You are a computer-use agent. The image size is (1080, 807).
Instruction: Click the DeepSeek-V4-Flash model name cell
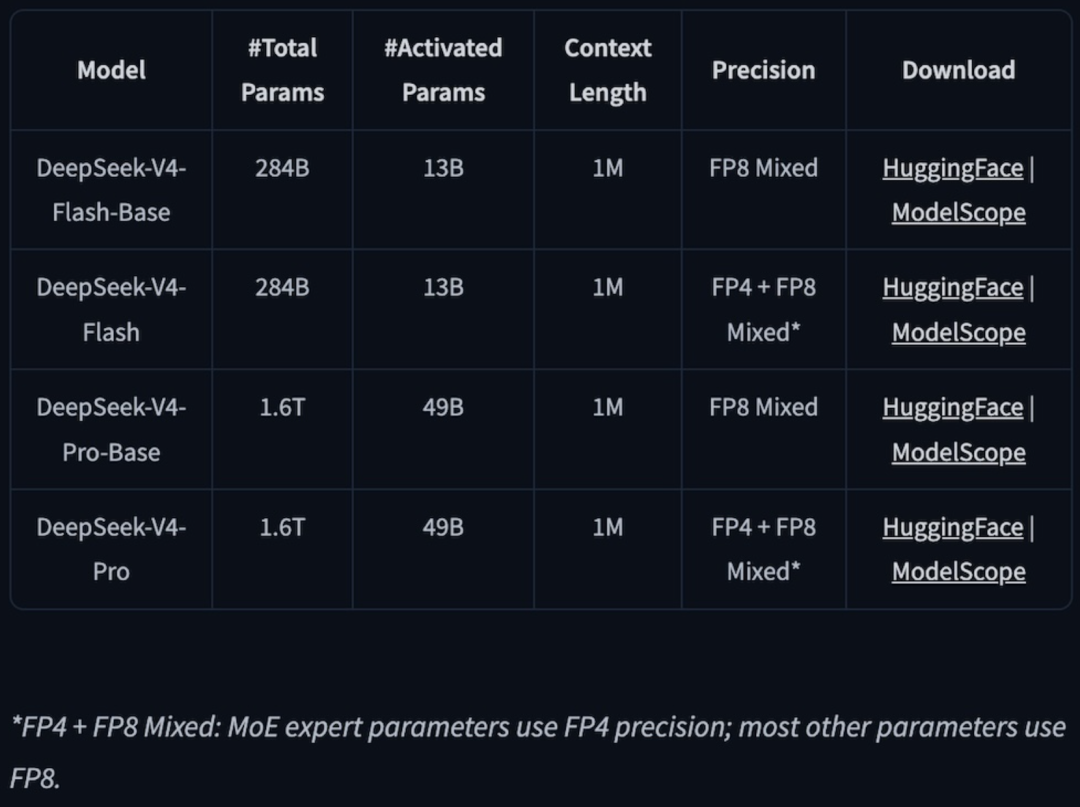[111, 310]
